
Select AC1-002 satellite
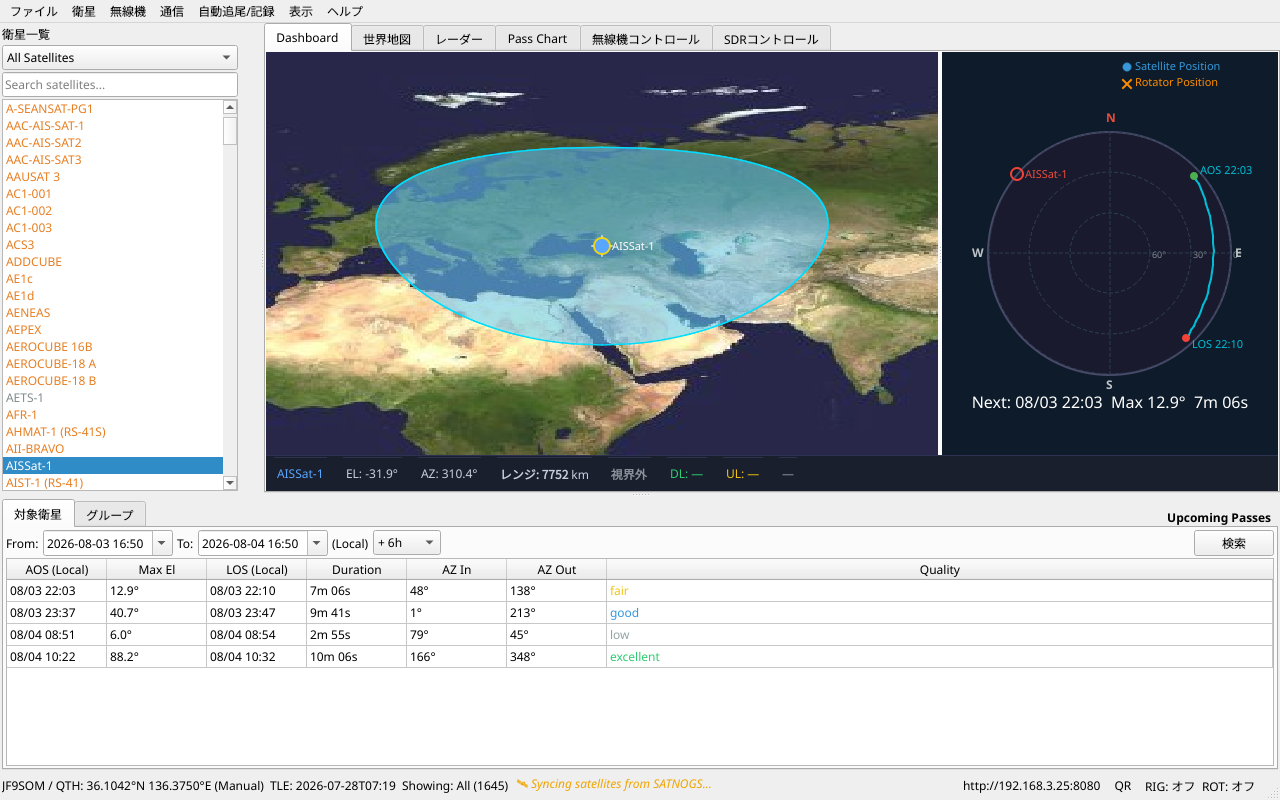click(112, 210)
